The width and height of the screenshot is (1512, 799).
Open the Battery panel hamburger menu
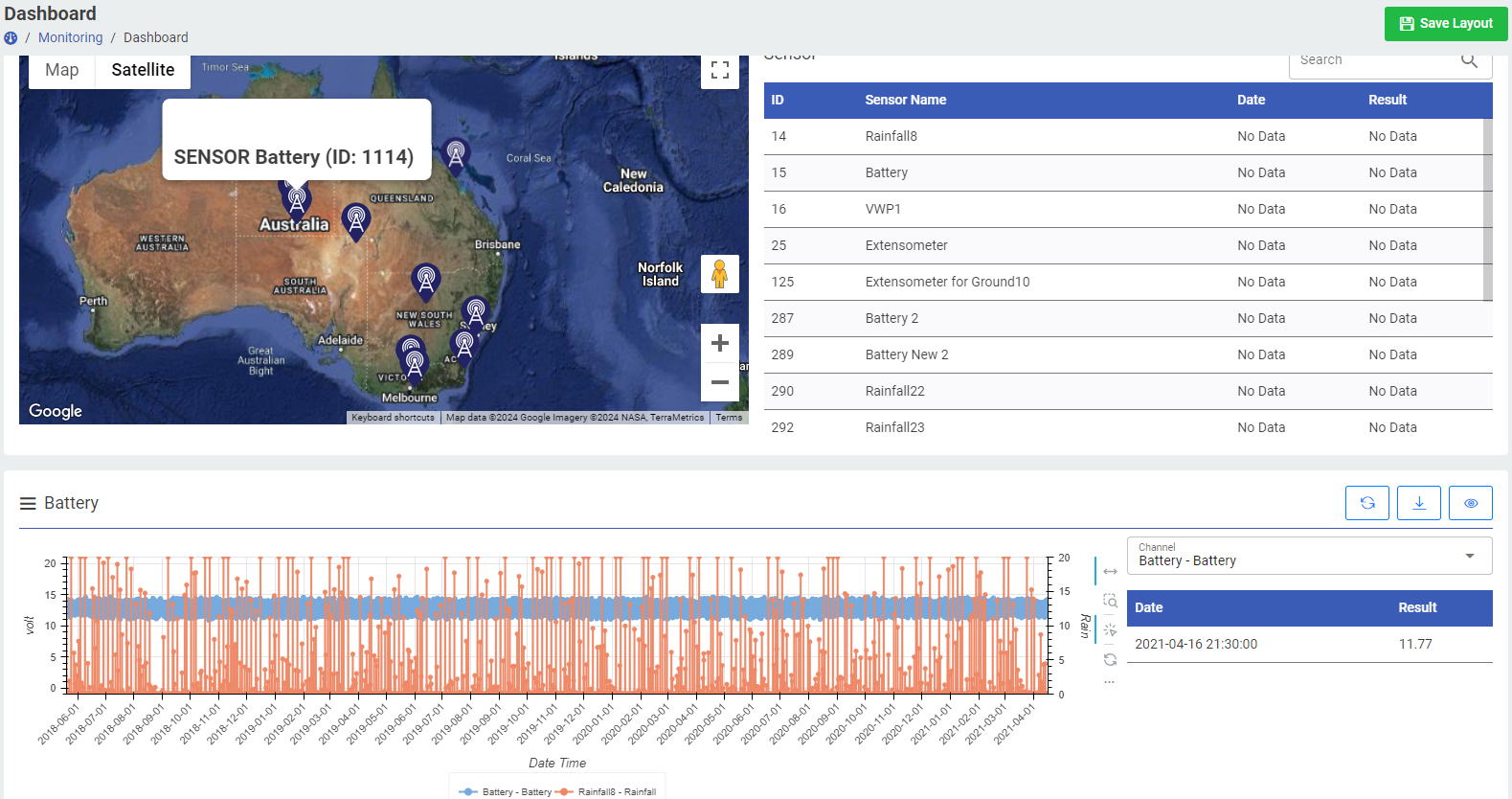(28, 504)
